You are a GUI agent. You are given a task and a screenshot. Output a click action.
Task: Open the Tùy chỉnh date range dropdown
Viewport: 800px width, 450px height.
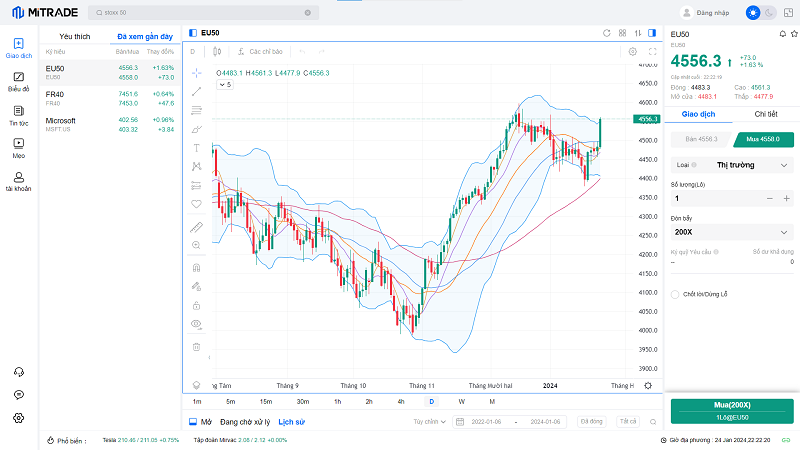[430, 422]
